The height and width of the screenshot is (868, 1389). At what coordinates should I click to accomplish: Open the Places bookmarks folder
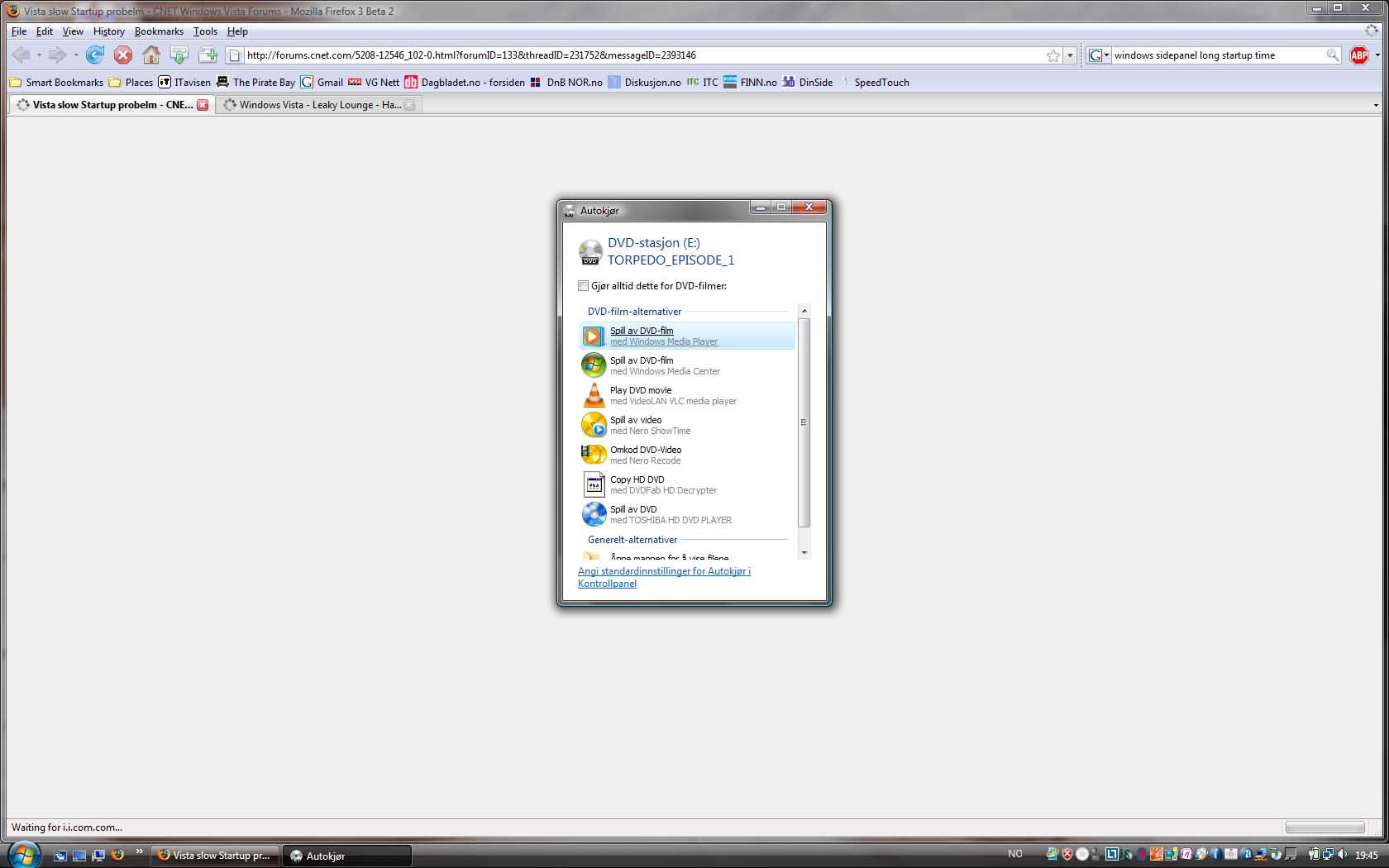(131, 82)
